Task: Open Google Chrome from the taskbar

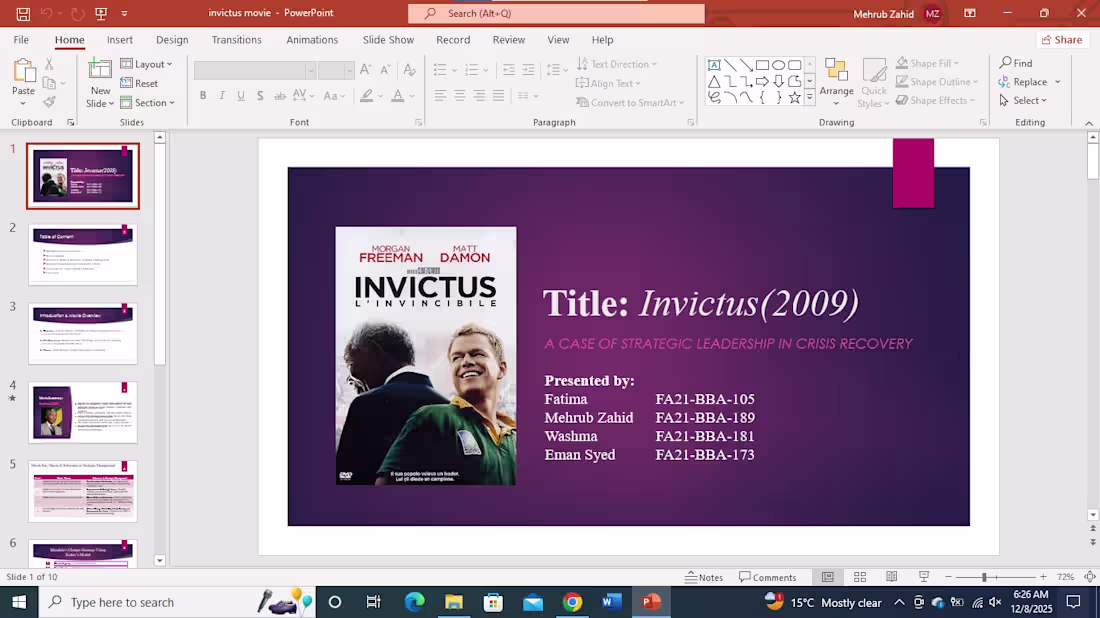Action: click(x=572, y=602)
